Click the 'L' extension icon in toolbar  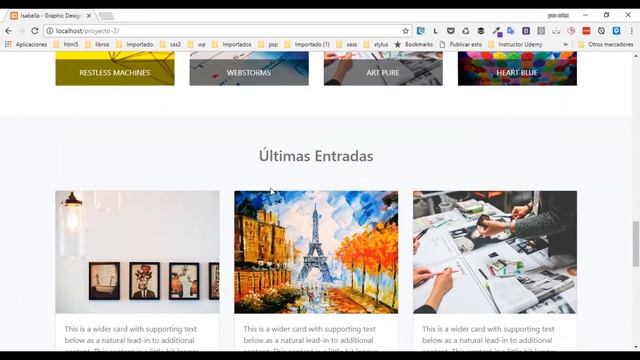tap(436, 31)
